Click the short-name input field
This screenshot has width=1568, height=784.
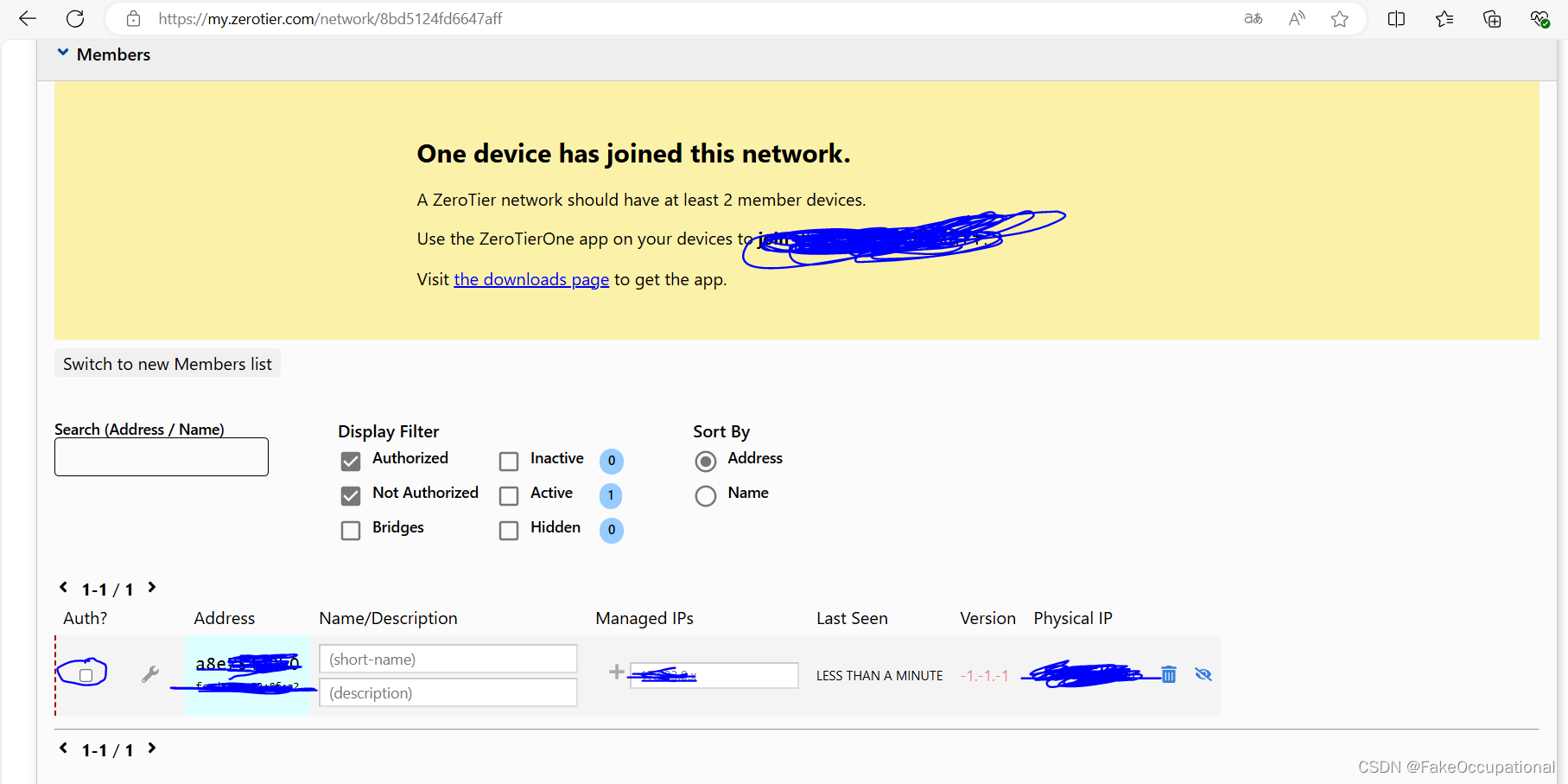(x=448, y=659)
